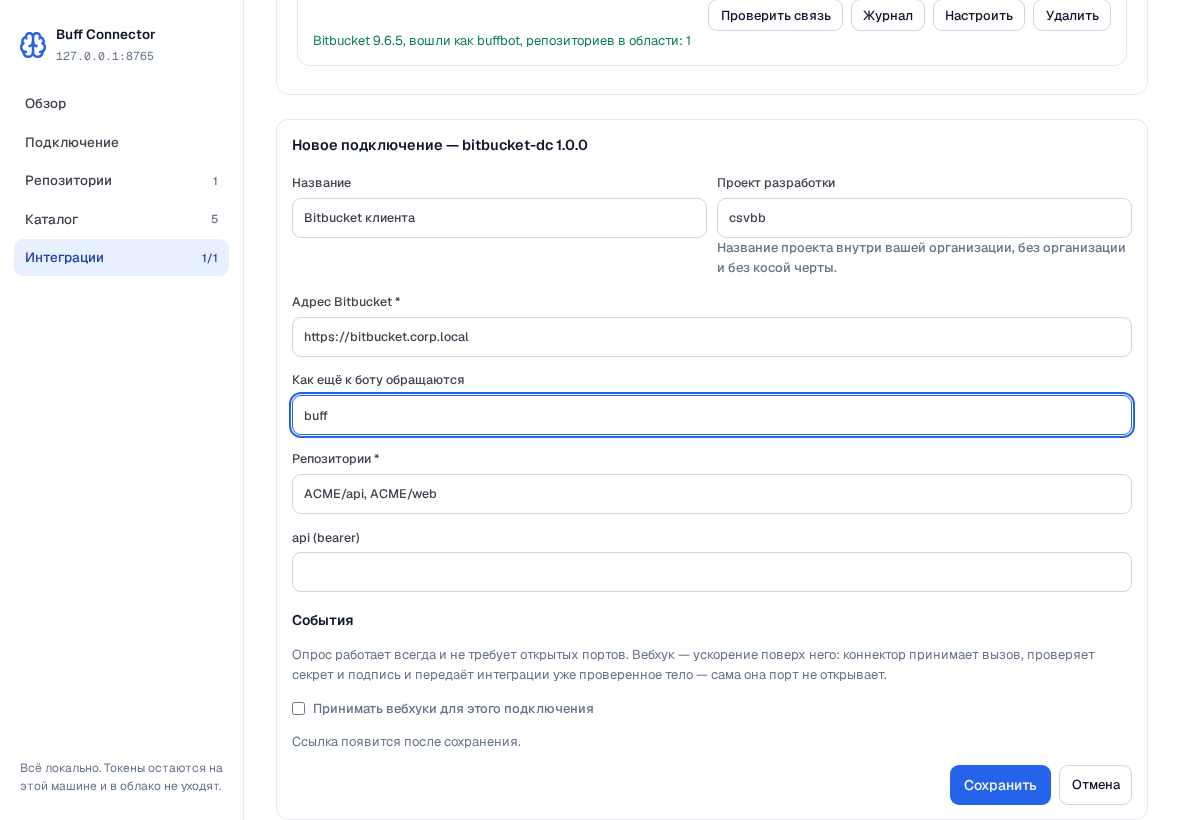Click the Как ещё к боту обращаются field
Image resolution: width=1180 pixels, height=820 pixels.
712,415
